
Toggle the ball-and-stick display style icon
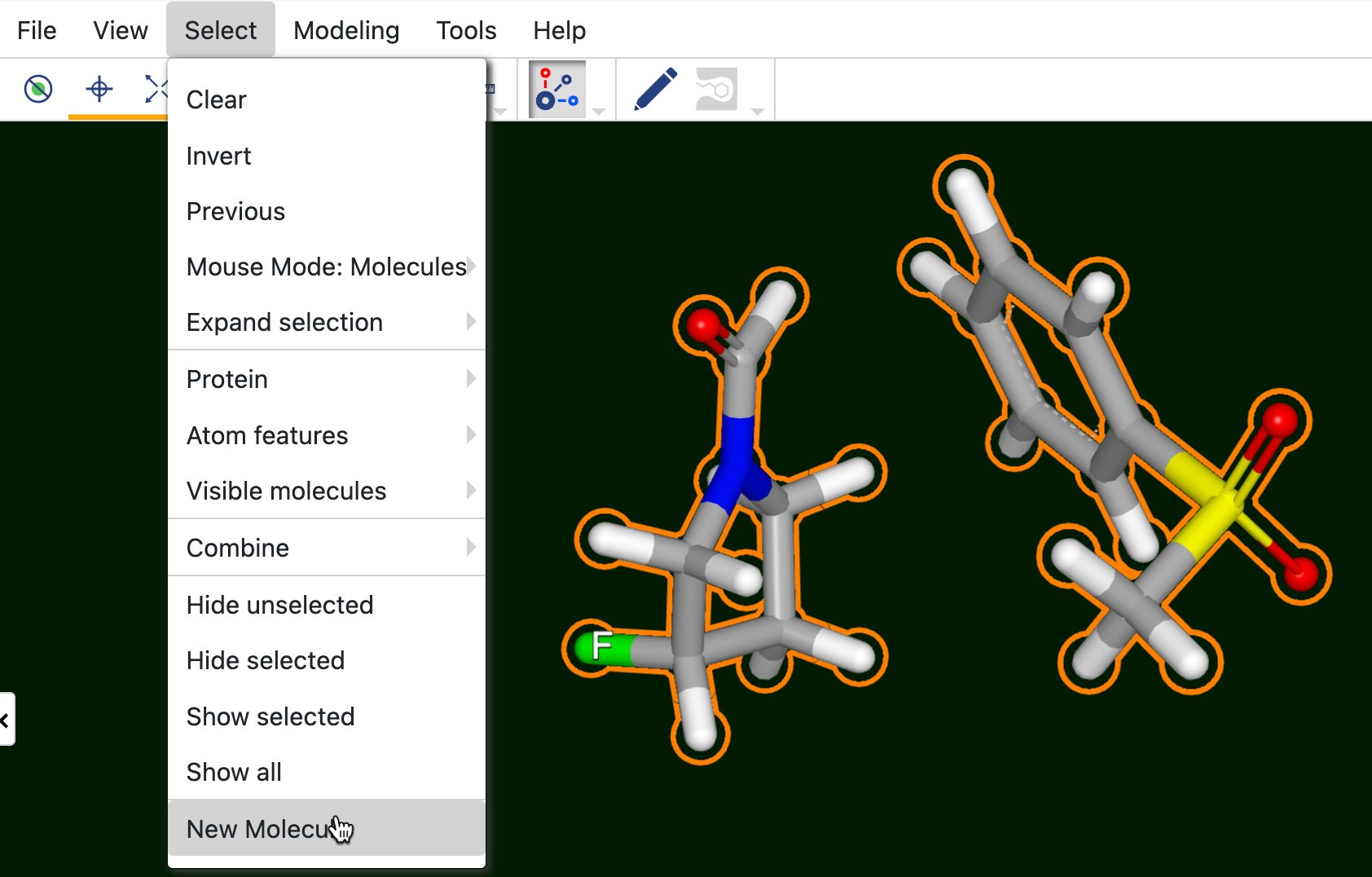(557, 90)
